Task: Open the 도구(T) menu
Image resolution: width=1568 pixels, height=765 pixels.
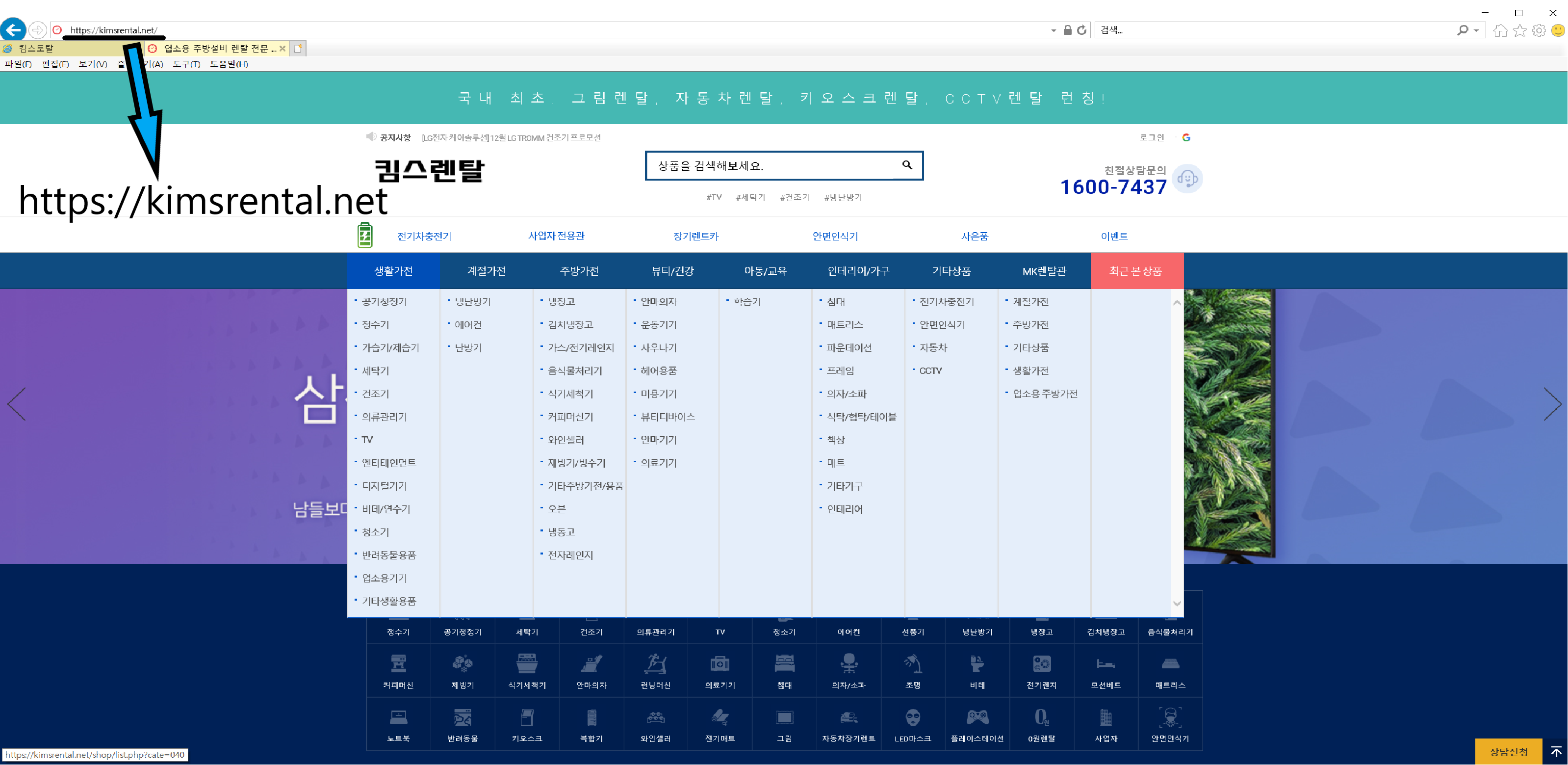Action: tap(187, 64)
